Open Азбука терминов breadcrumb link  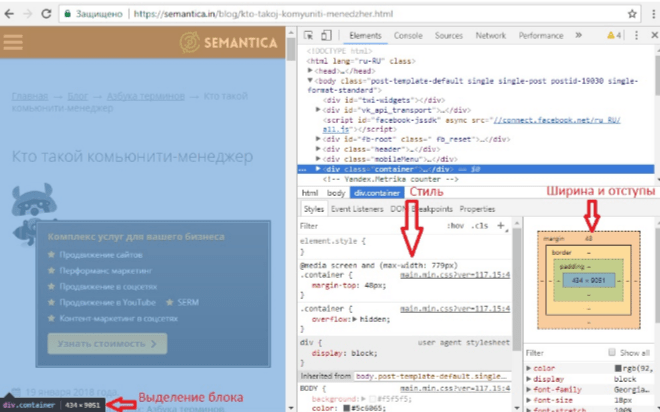pos(146,96)
